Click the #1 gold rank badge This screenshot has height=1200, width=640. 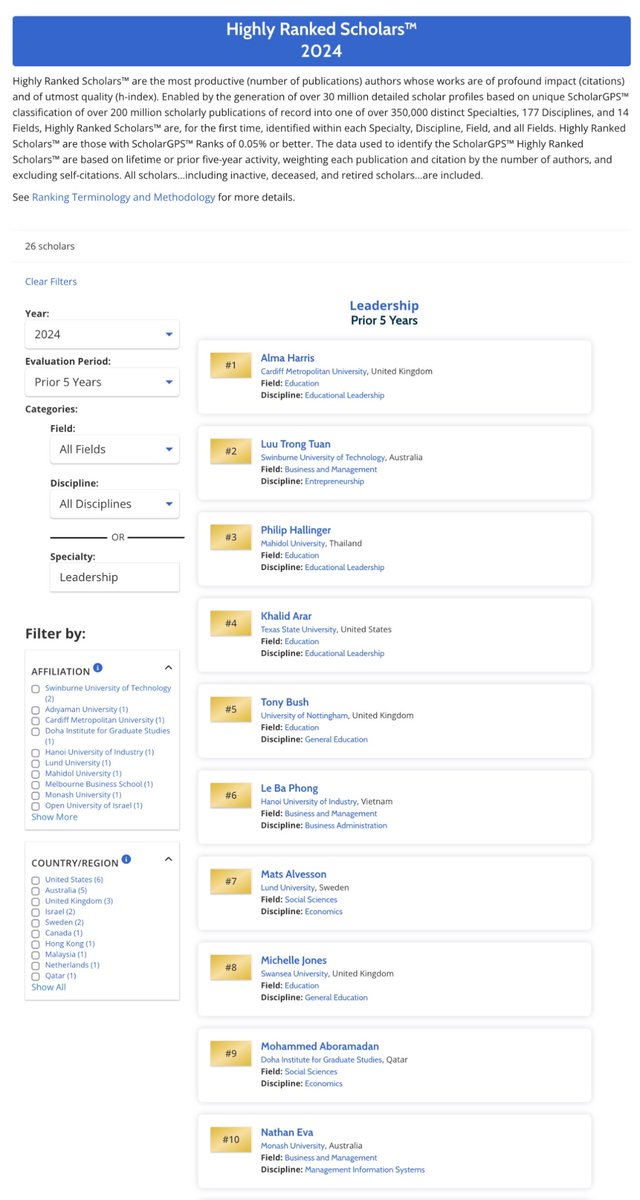pos(231,365)
